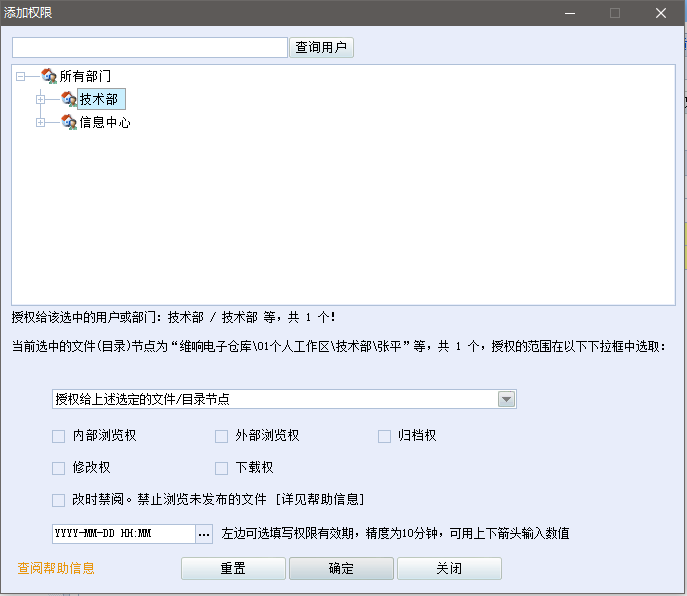The width and height of the screenshot is (687, 596).
Task: Open the 查阅帮助信息 help link
Action: point(56,568)
